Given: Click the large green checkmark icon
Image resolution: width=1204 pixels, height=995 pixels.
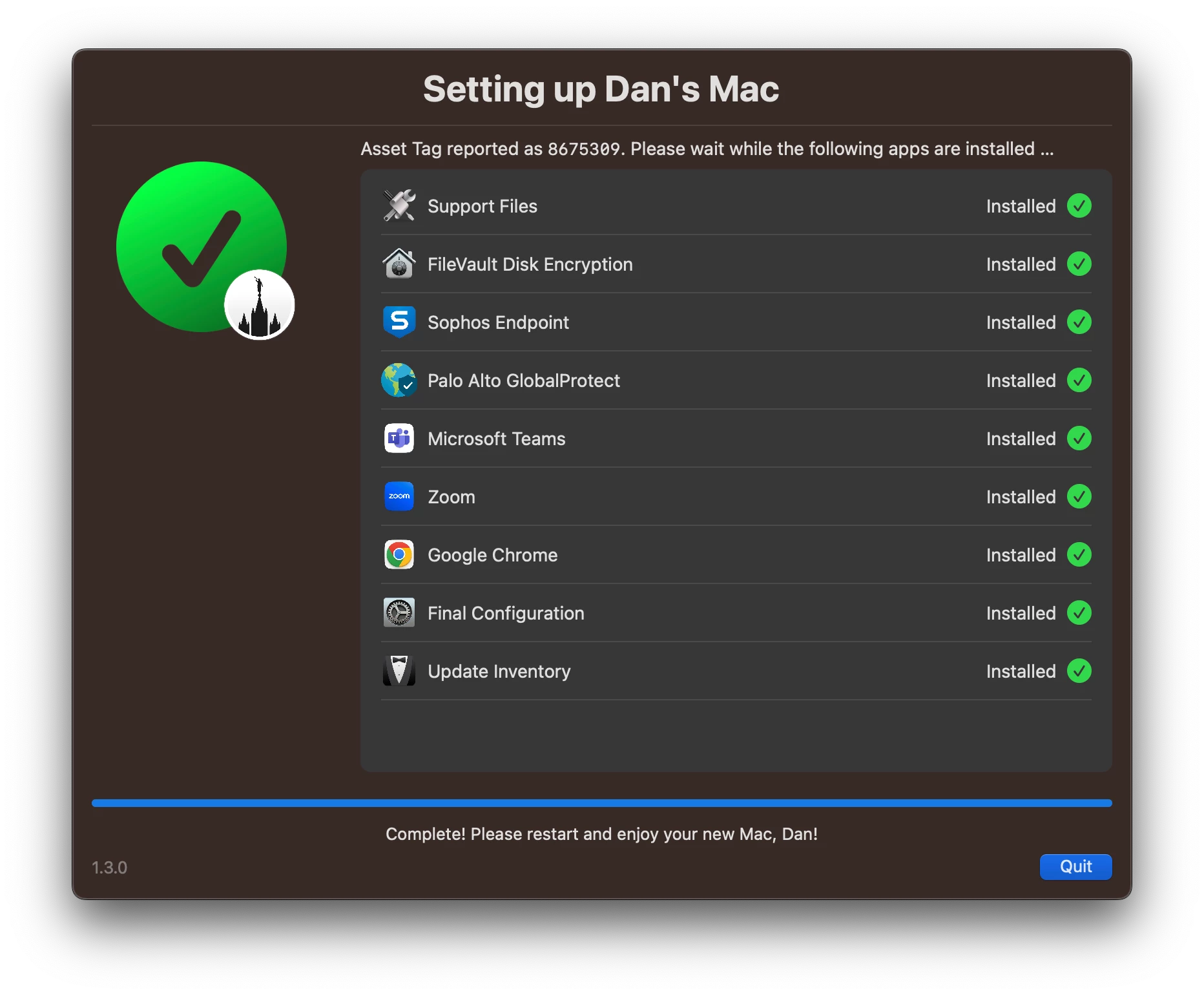Looking at the screenshot, I should 202,247.
